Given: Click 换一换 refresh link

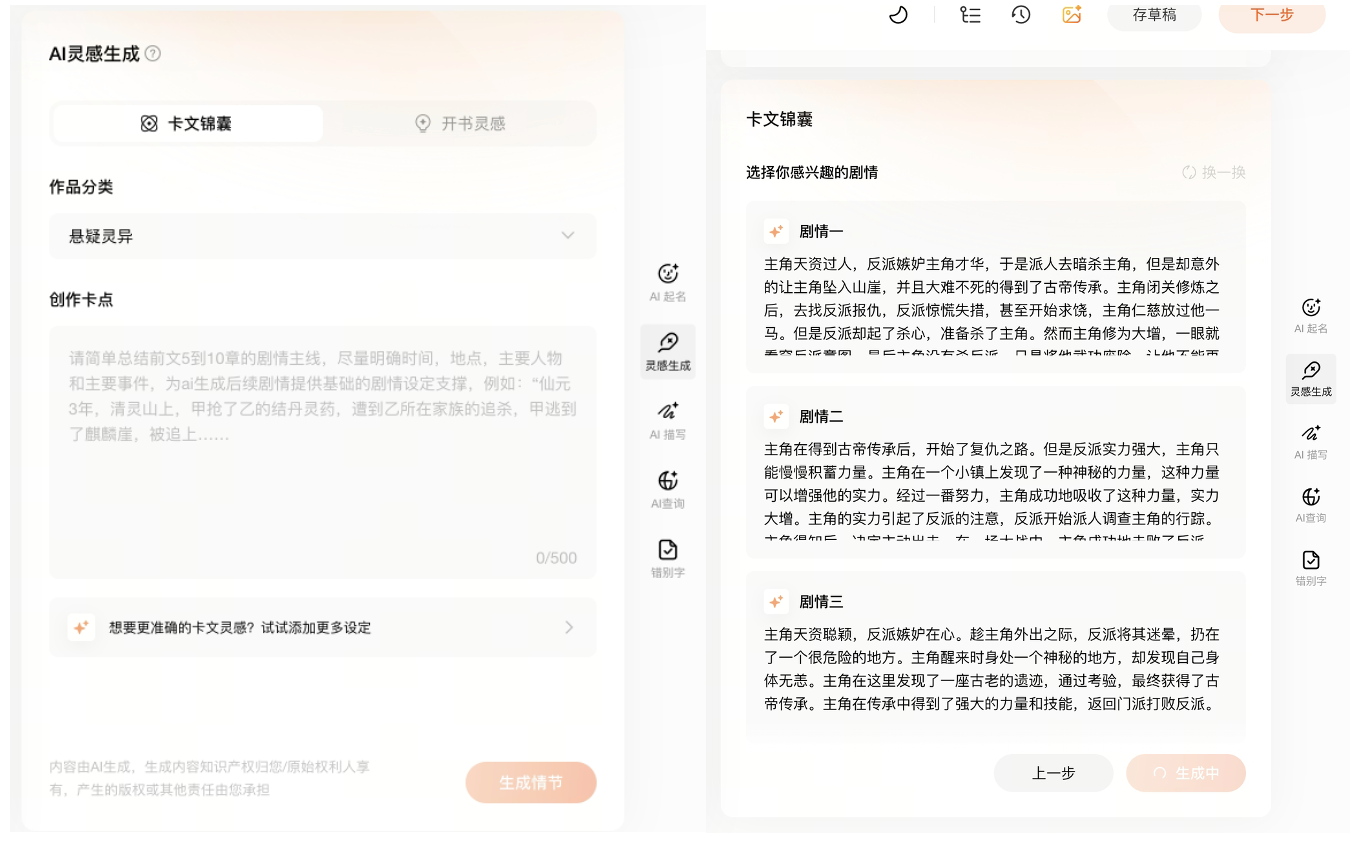Looking at the screenshot, I should pos(1214,173).
